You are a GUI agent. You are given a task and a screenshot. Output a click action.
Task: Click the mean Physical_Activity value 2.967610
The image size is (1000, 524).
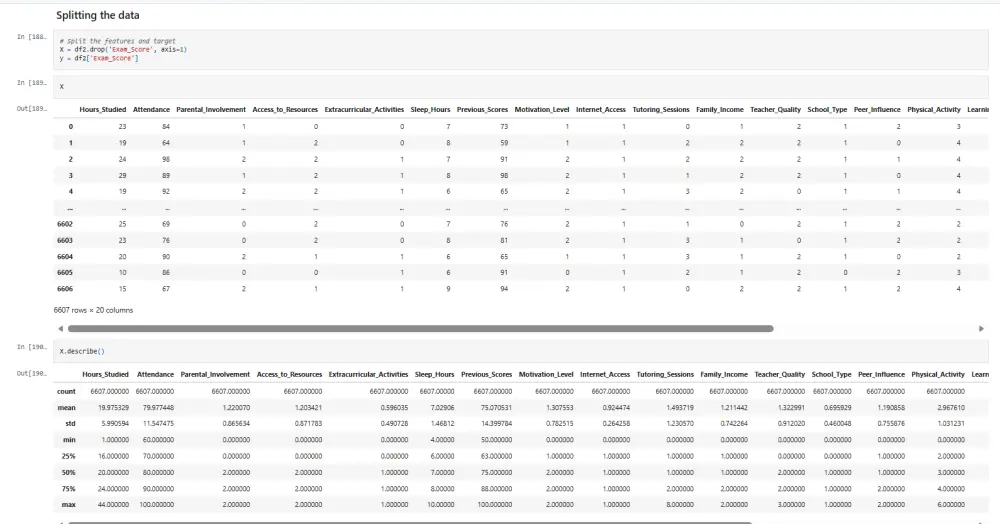[951, 408]
